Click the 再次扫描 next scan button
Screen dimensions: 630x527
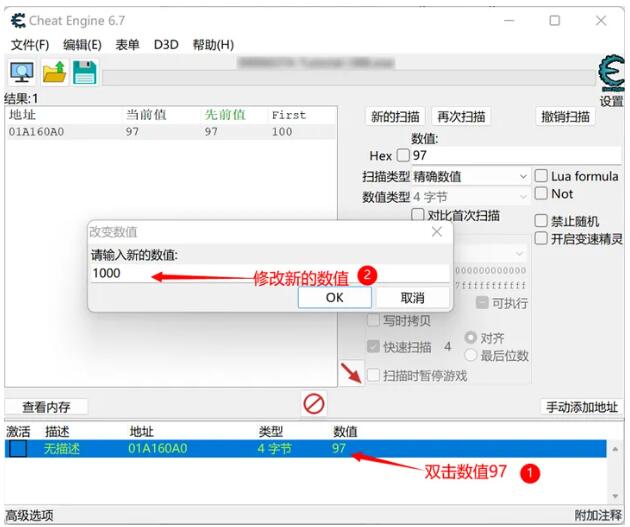(462, 117)
